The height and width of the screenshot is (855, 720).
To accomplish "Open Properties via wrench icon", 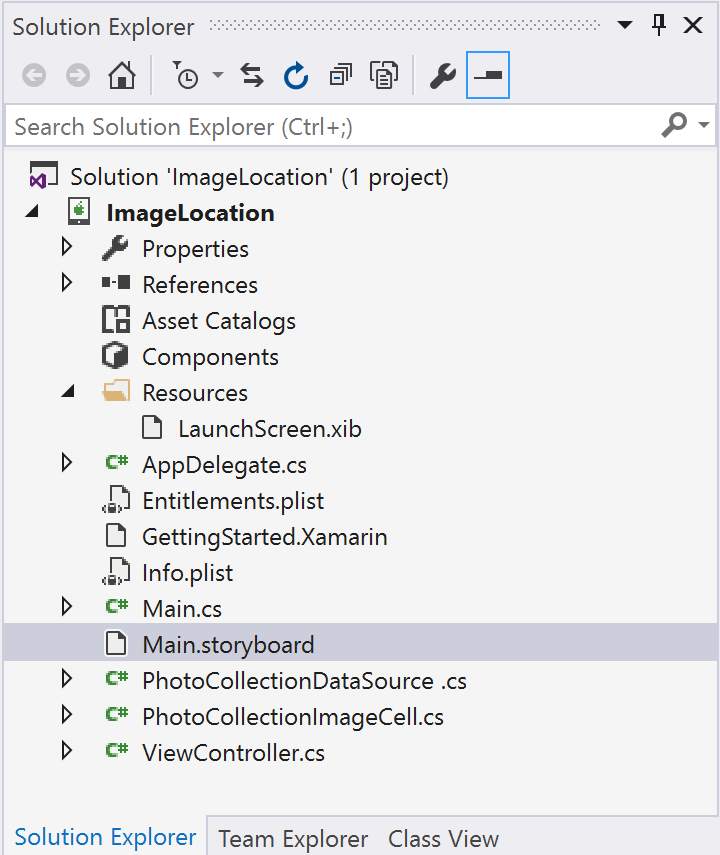I will (x=442, y=76).
